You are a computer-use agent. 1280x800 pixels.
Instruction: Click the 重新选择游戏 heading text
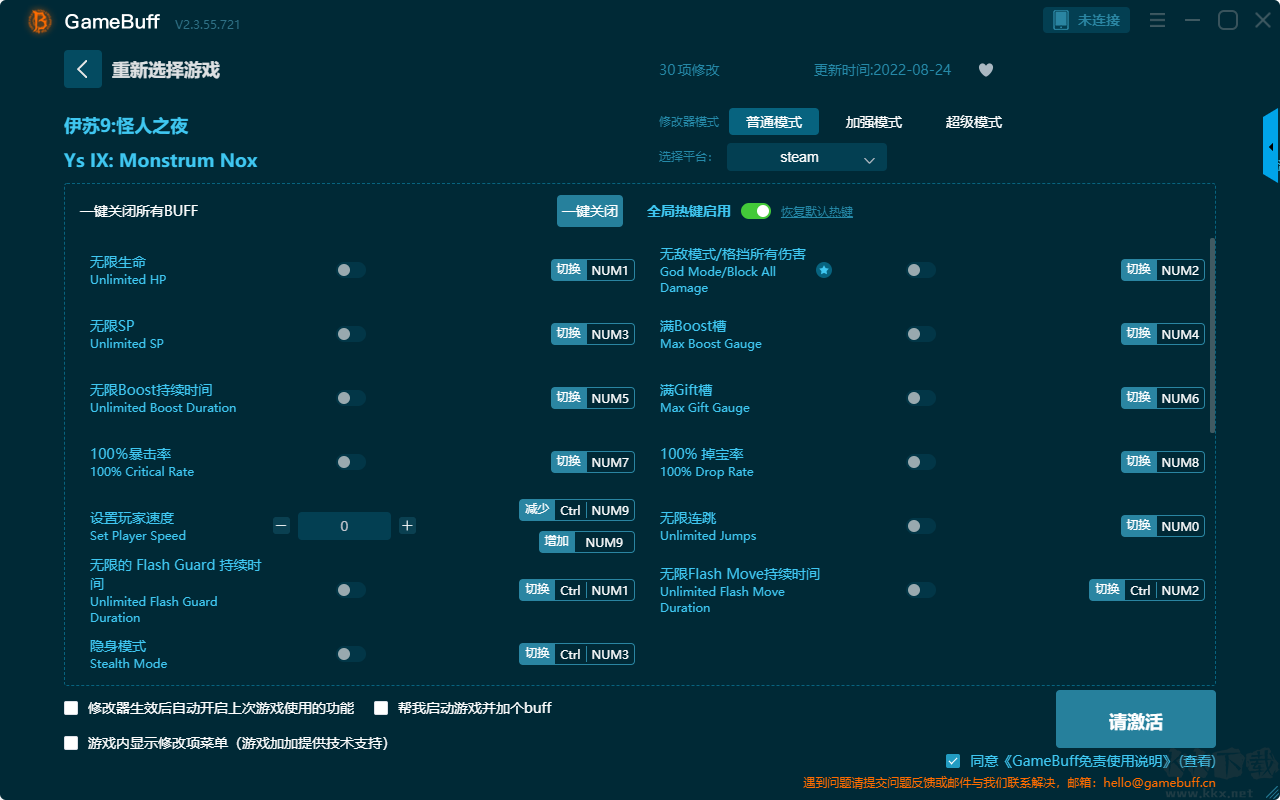coord(166,70)
